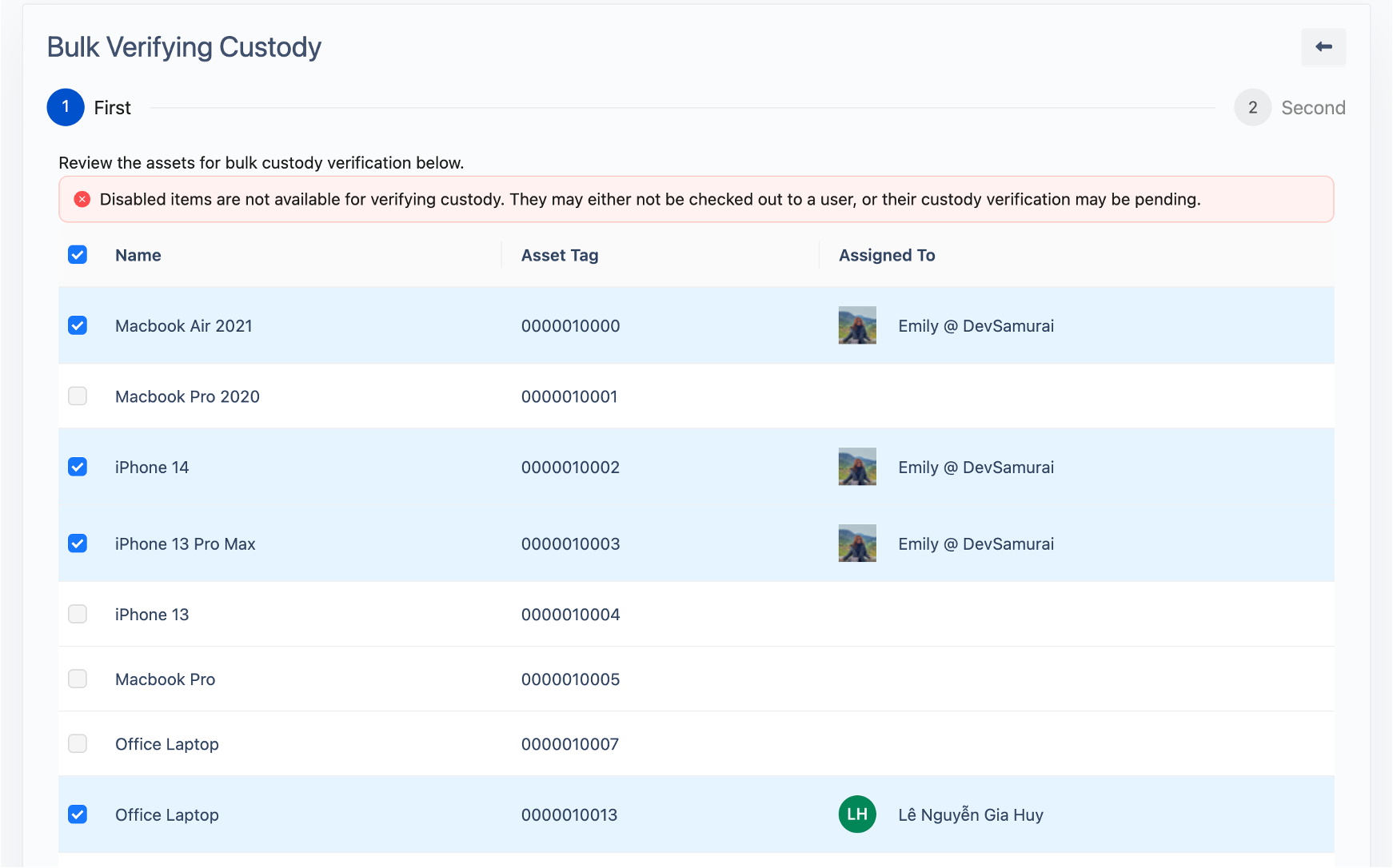Click the disabled Macbook Pro 2020 checkbox
The width and height of the screenshot is (1393, 868).
[78, 396]
